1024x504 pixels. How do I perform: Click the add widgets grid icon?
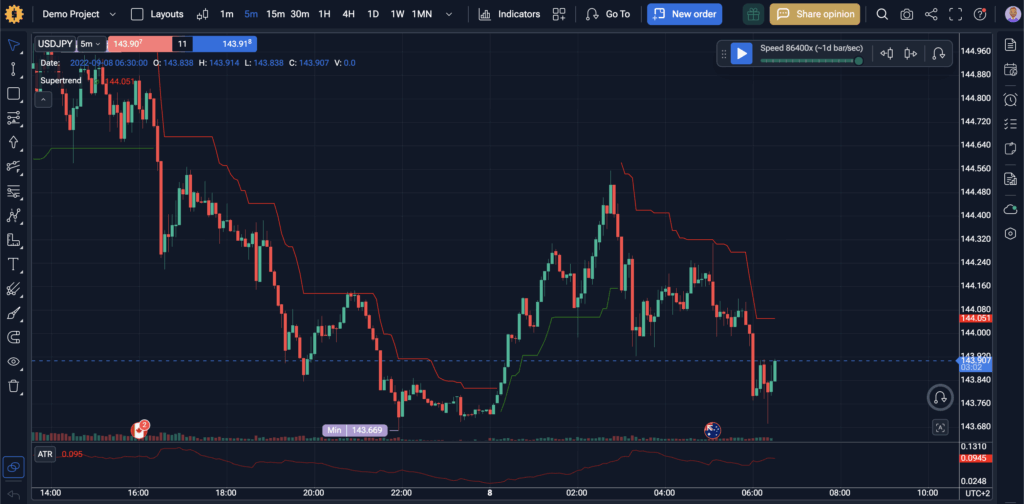point(558,14)
